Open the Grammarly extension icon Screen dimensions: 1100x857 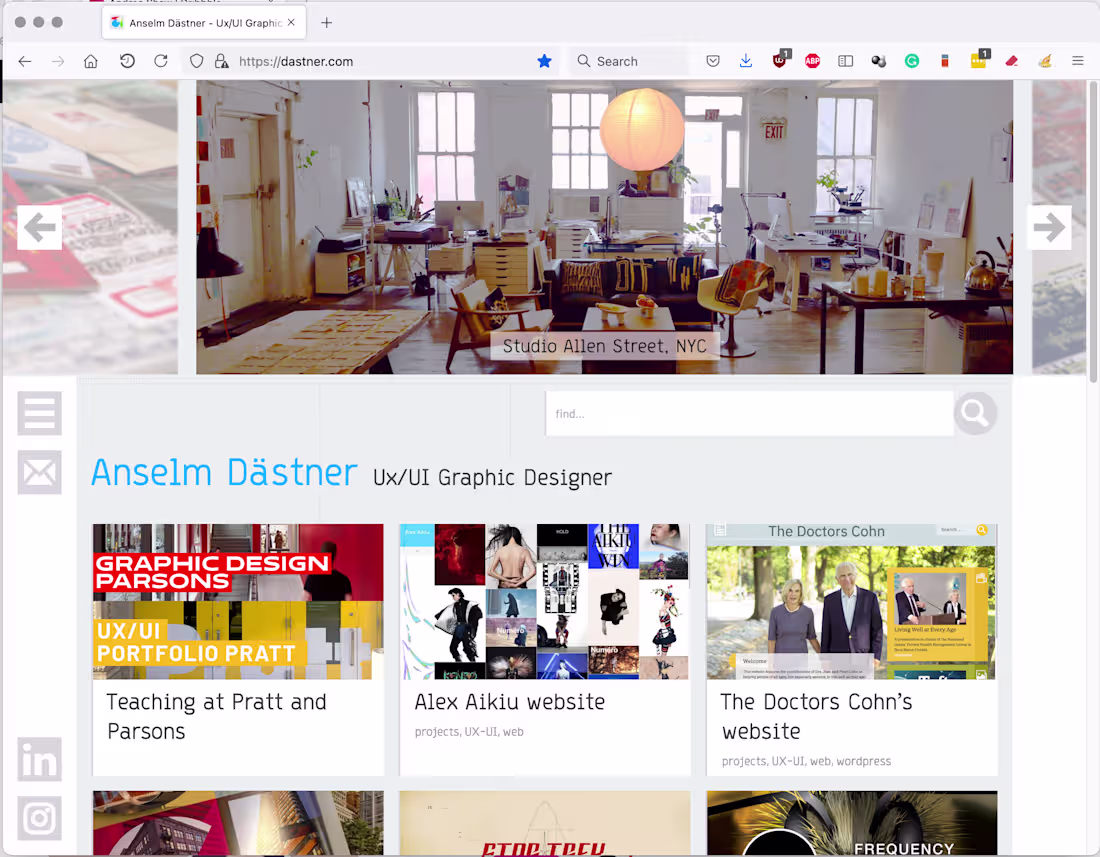click(x=911, y=61)
